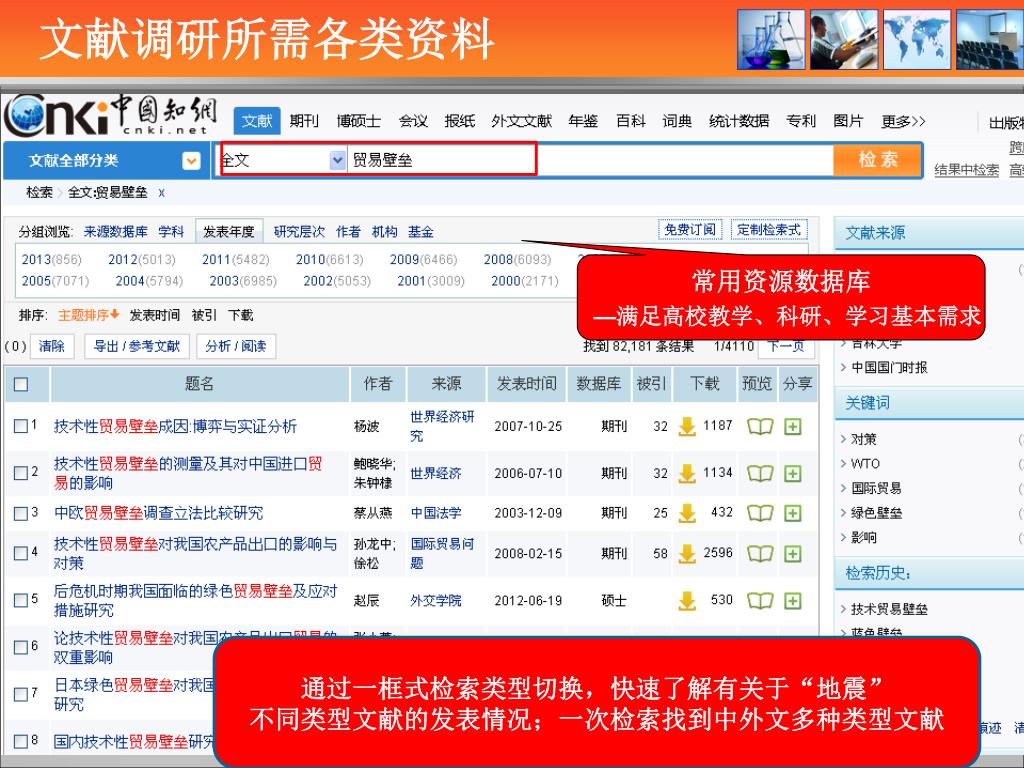This screenshot has width=1024, height=768.
Task: Go to 下一页 results page
Action: (786, 346)
